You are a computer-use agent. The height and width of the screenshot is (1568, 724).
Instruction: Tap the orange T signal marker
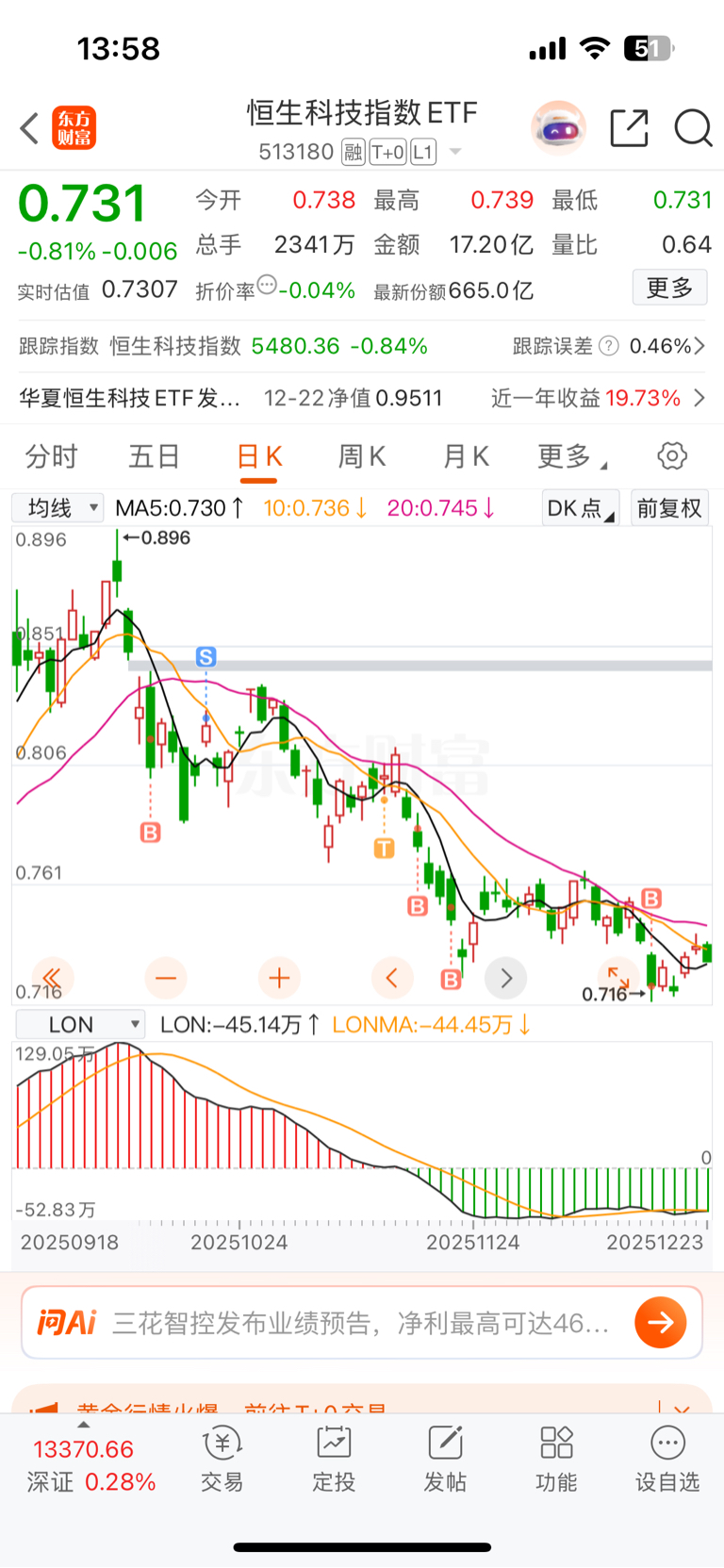(x=384, y=849)
